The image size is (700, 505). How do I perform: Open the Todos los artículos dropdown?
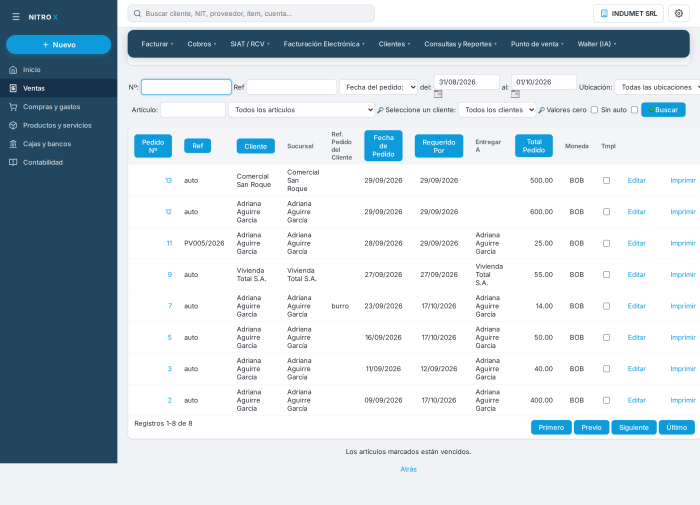point(301,110)
